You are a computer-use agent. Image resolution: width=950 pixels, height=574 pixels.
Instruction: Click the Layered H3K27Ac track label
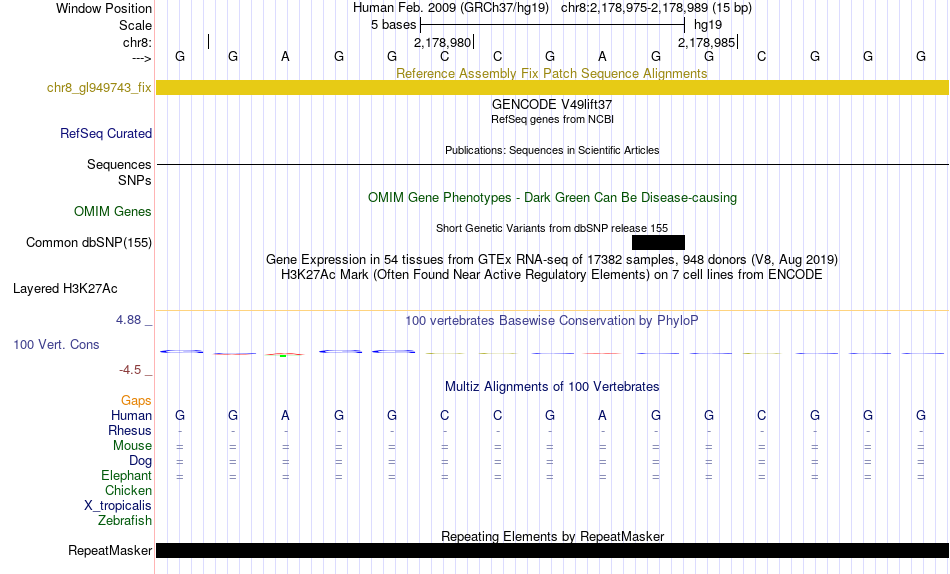[x=65, y=289]
